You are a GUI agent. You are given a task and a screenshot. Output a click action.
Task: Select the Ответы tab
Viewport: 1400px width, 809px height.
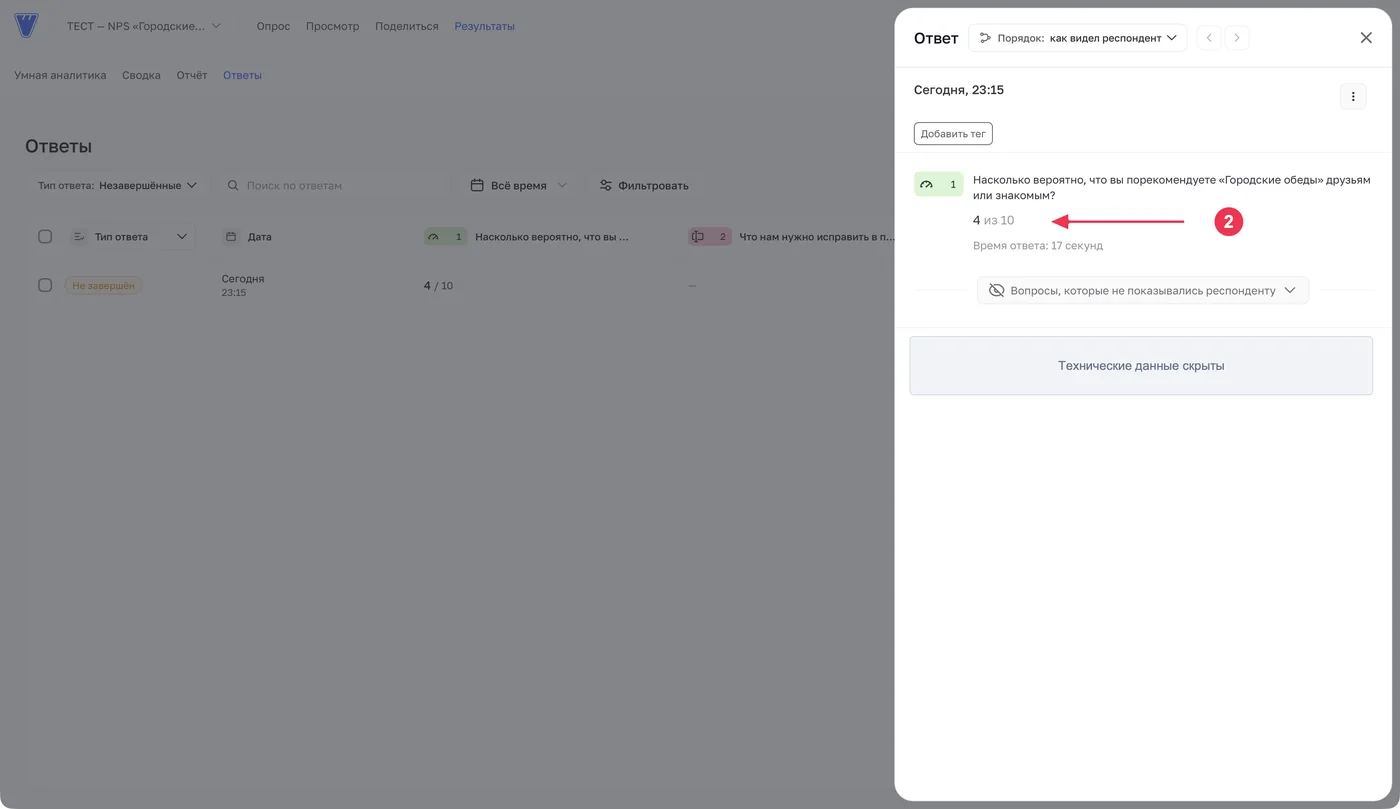pos(242,75)
